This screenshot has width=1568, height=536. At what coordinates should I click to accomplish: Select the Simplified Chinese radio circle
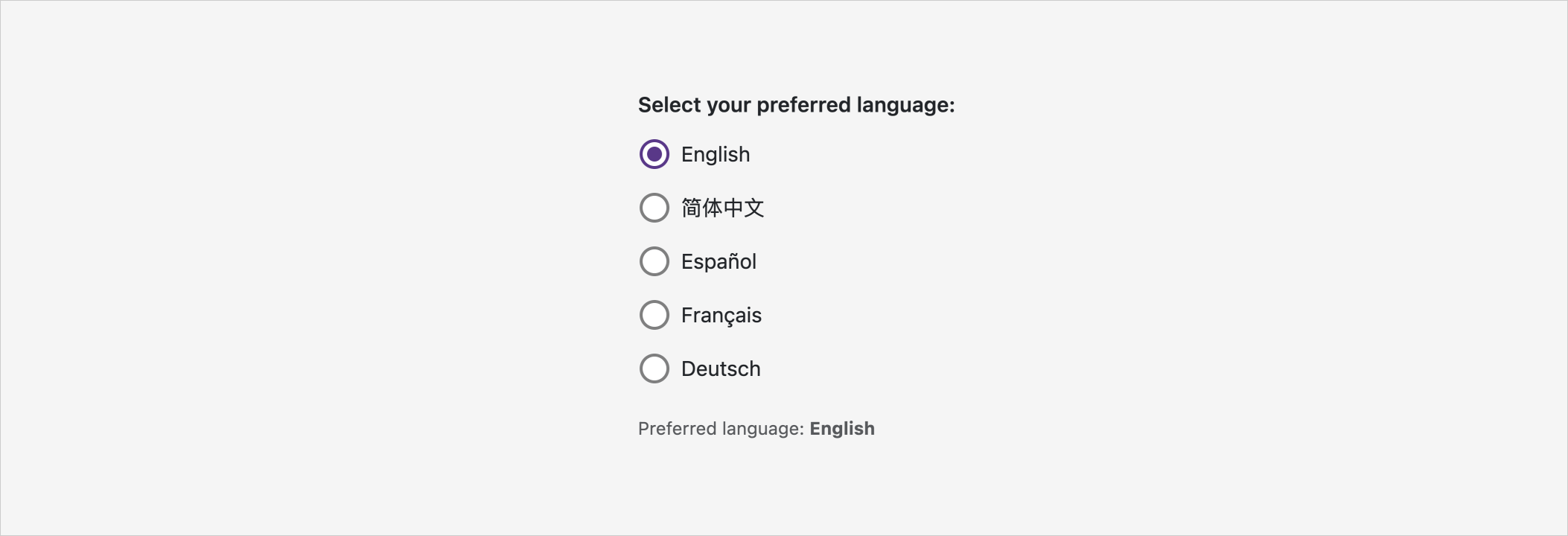pos(654,208)
